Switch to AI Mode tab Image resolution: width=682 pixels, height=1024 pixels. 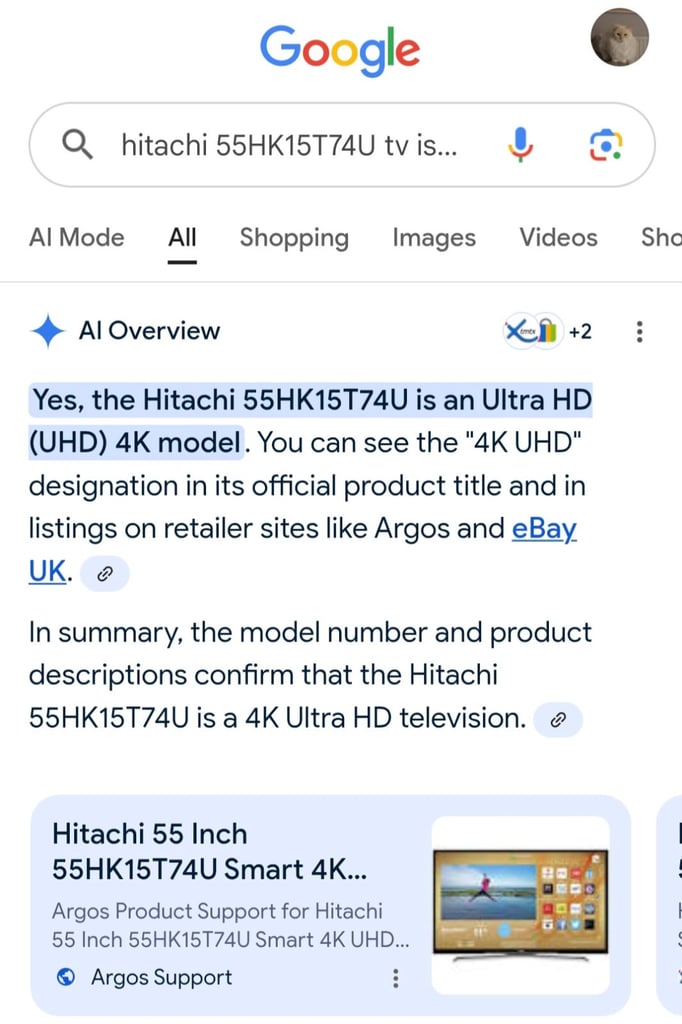coord(76,237)
